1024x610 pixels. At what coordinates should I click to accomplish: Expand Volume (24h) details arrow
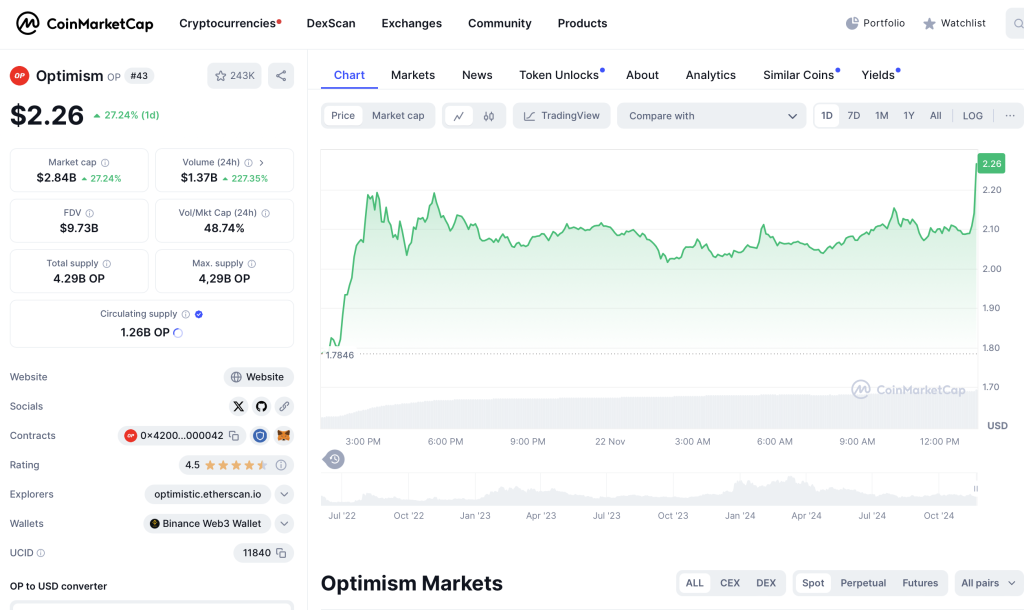pos(261,163)
